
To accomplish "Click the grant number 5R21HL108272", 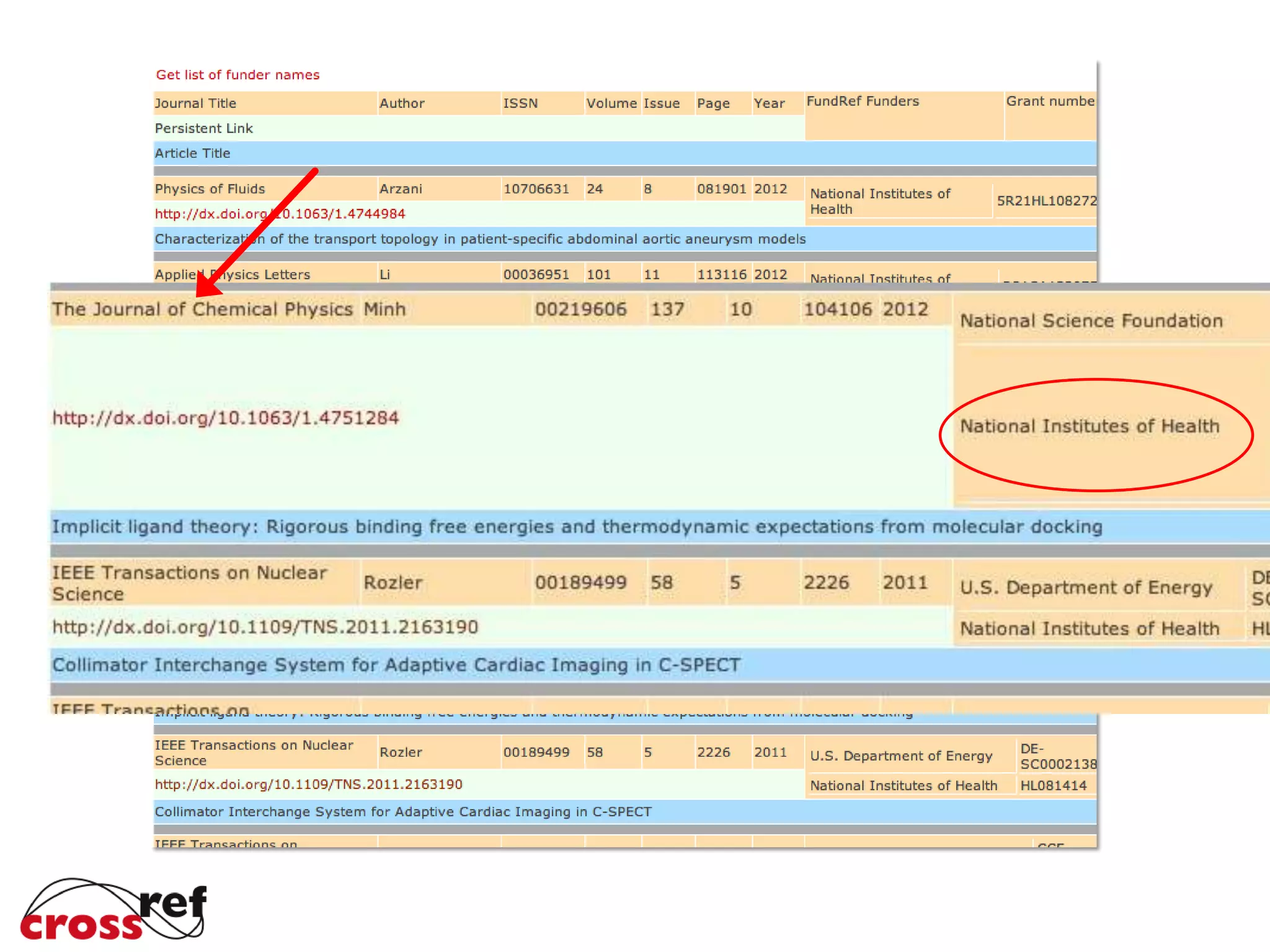I will 1046,201.
